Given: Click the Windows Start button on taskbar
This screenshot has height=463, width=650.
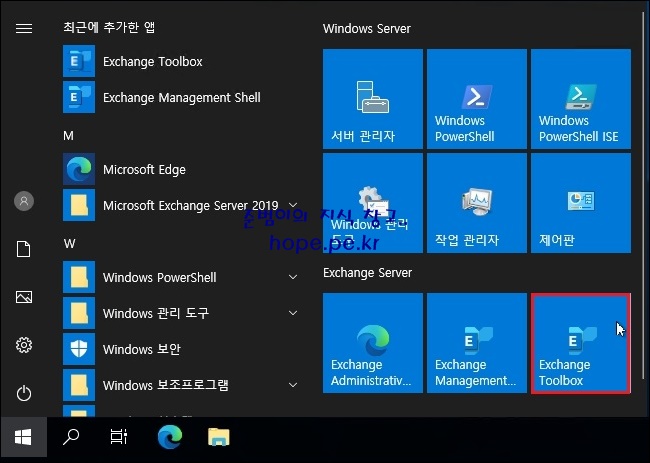Looking at the screenshot, I should pos(24,437).
